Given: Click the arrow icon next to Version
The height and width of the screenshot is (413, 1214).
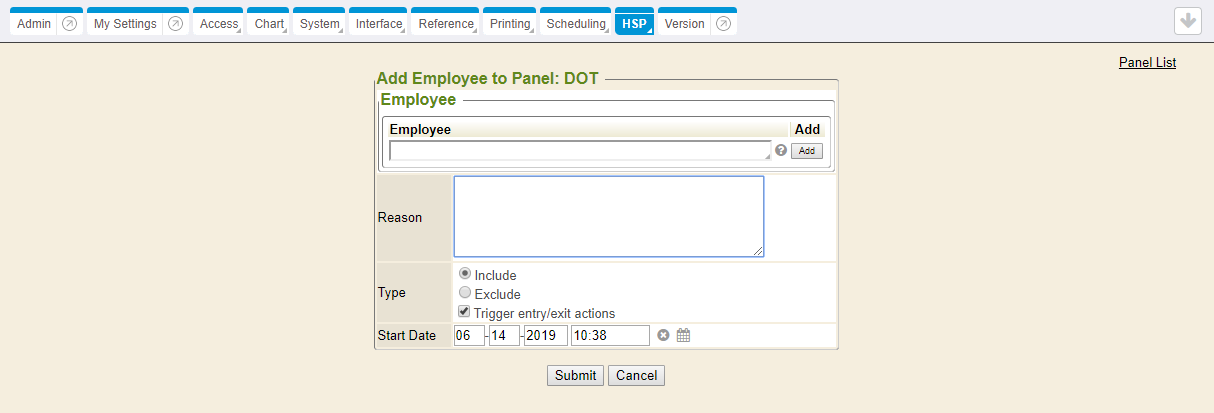Looking at the screenshot, I should point(724,24).
